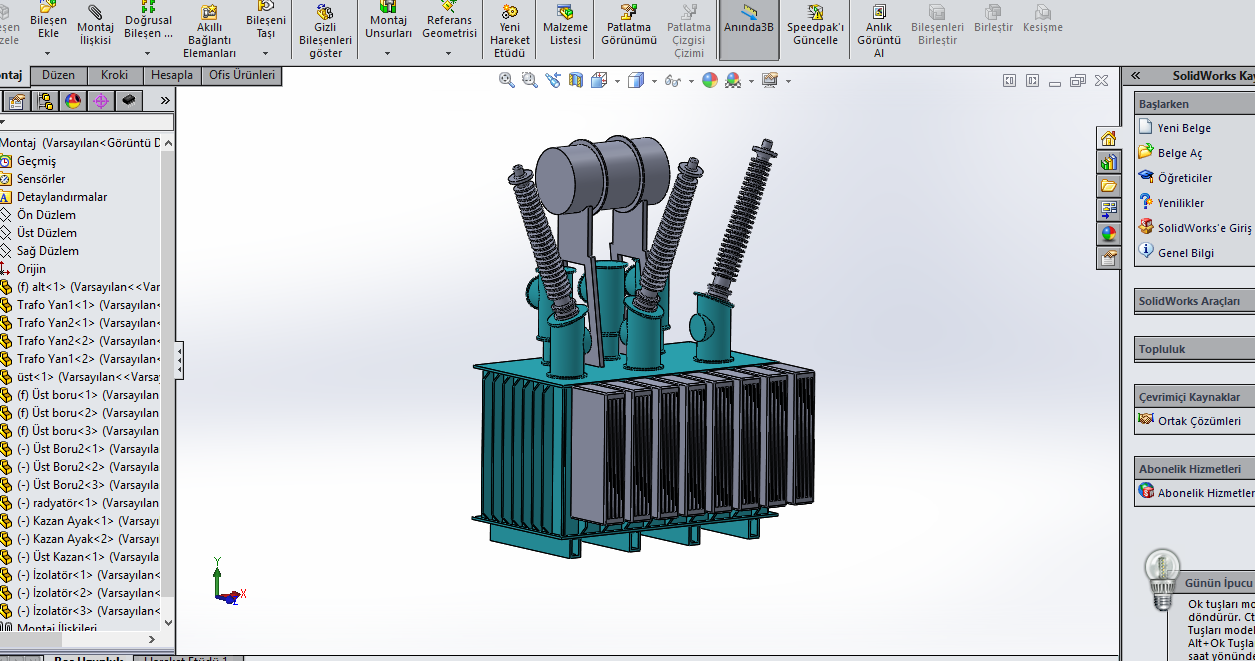Click the Zoom to Fit magnifier icon
The image size is (1255, 661).
pos(507,80)
